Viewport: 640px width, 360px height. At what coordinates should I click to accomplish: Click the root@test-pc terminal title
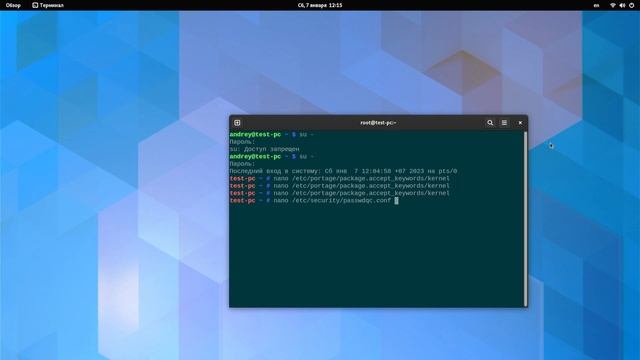coord(378,122)
